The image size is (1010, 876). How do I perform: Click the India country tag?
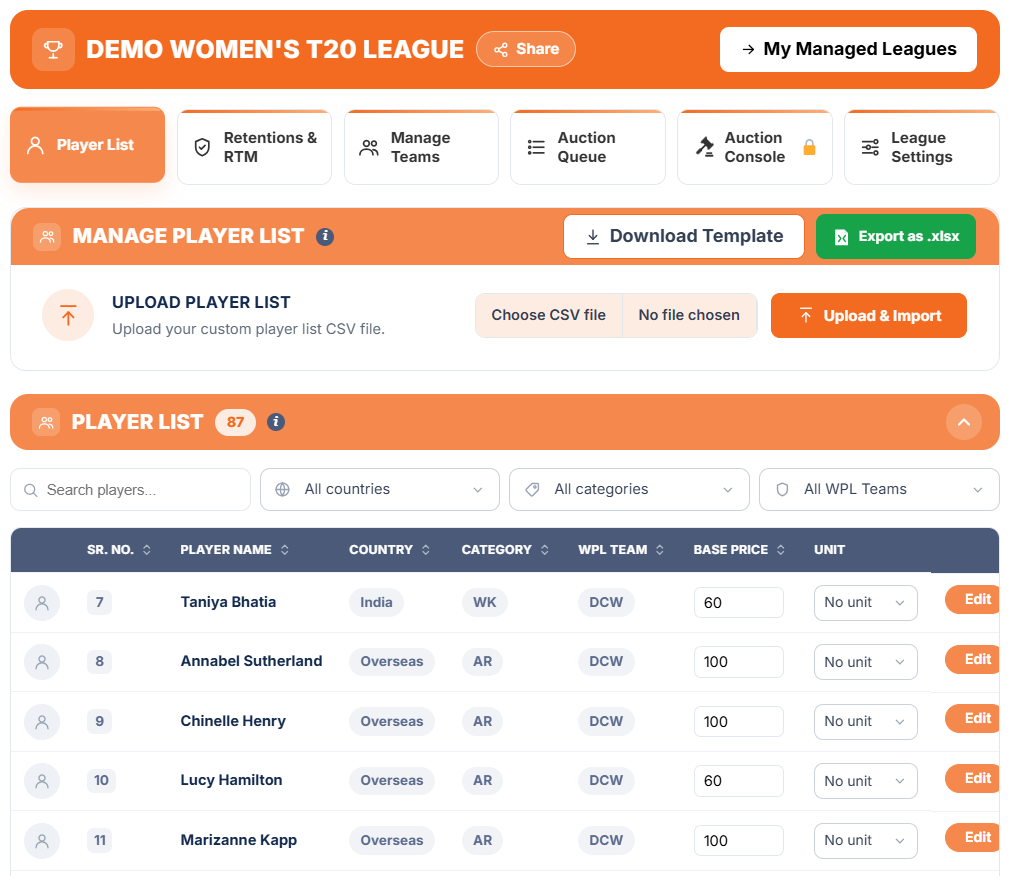[376, 602]
